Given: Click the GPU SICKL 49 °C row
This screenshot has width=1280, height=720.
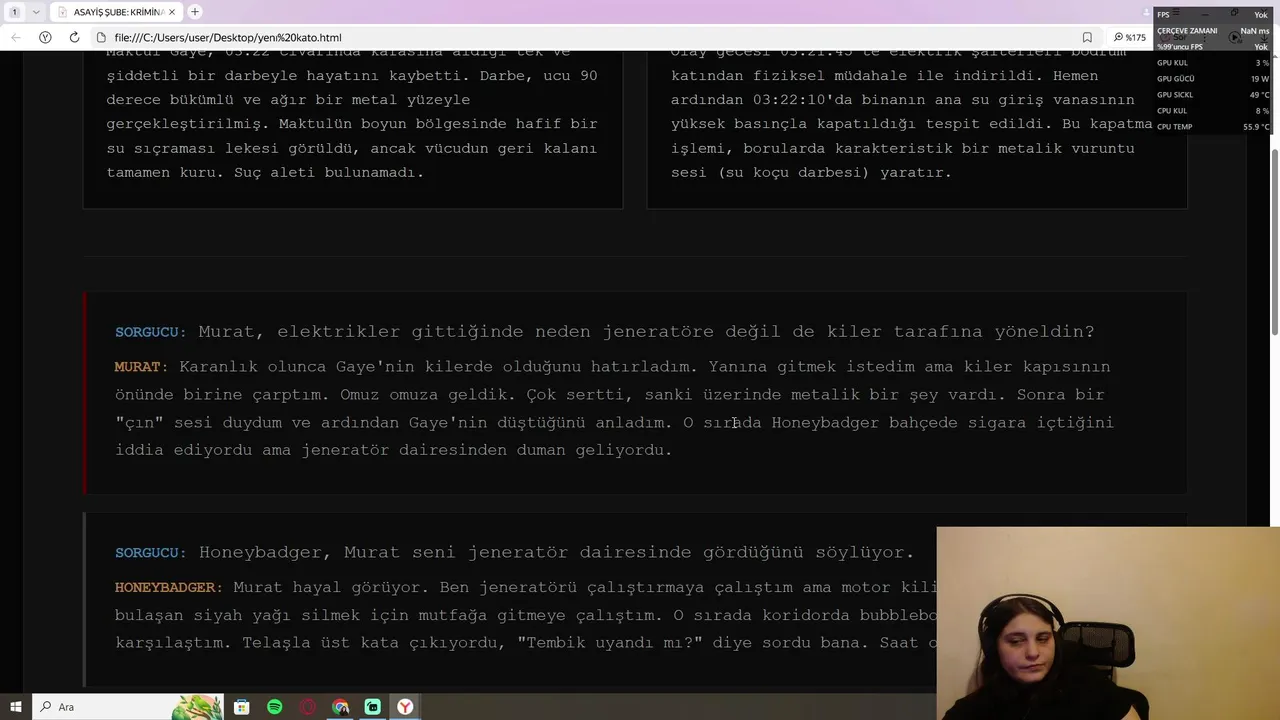Looking at the screenshot, I should tap(1213, 95).
